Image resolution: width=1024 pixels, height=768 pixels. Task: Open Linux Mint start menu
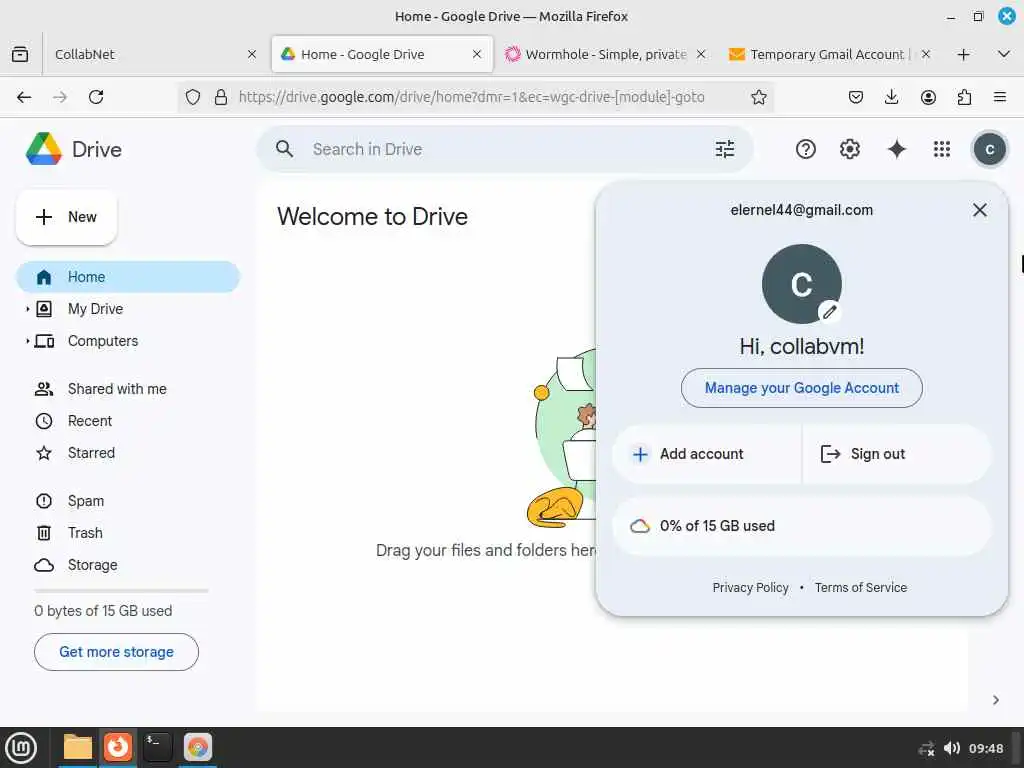(x=21, y=748)
